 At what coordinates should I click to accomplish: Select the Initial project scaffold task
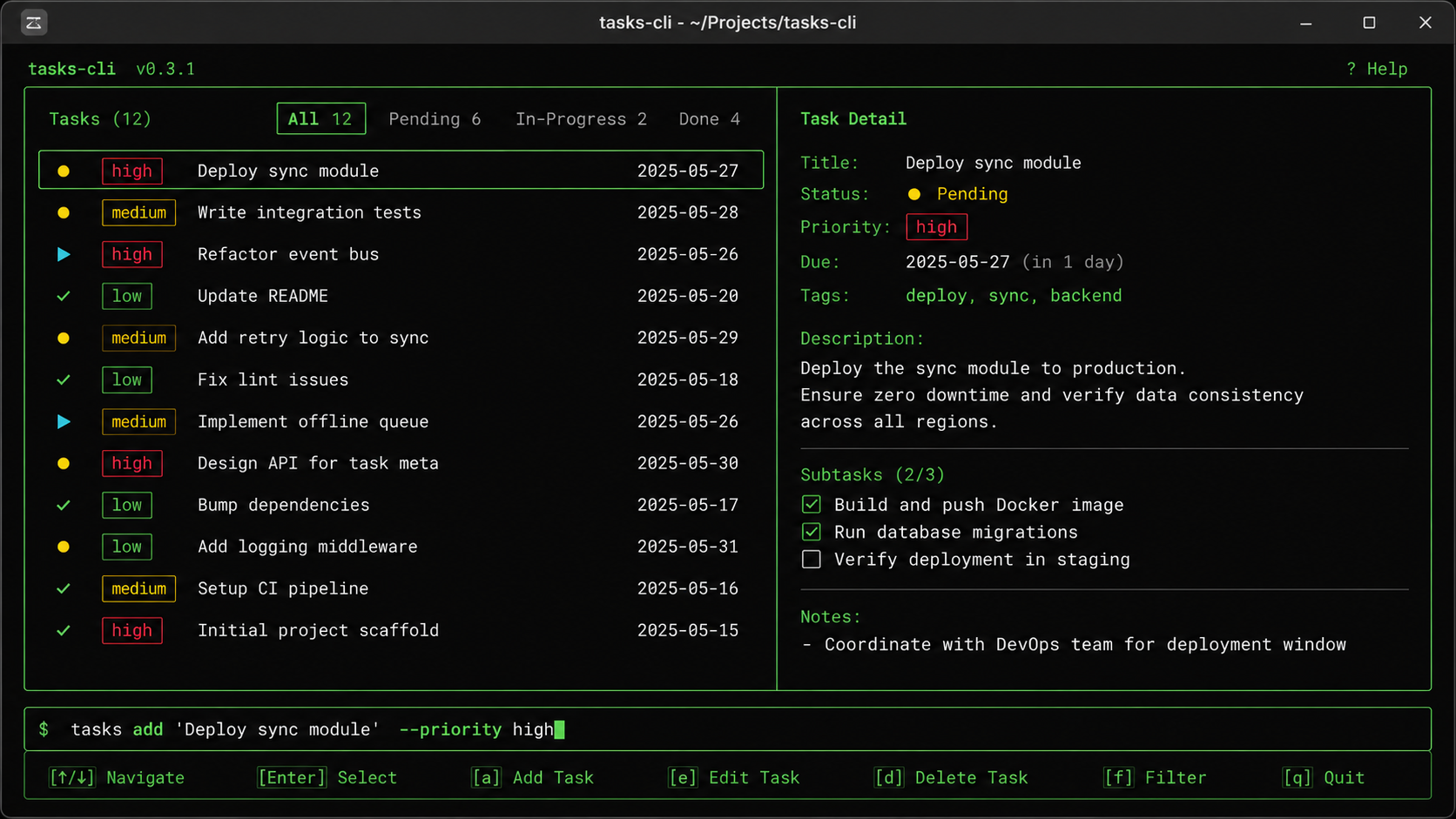[401, 631]
